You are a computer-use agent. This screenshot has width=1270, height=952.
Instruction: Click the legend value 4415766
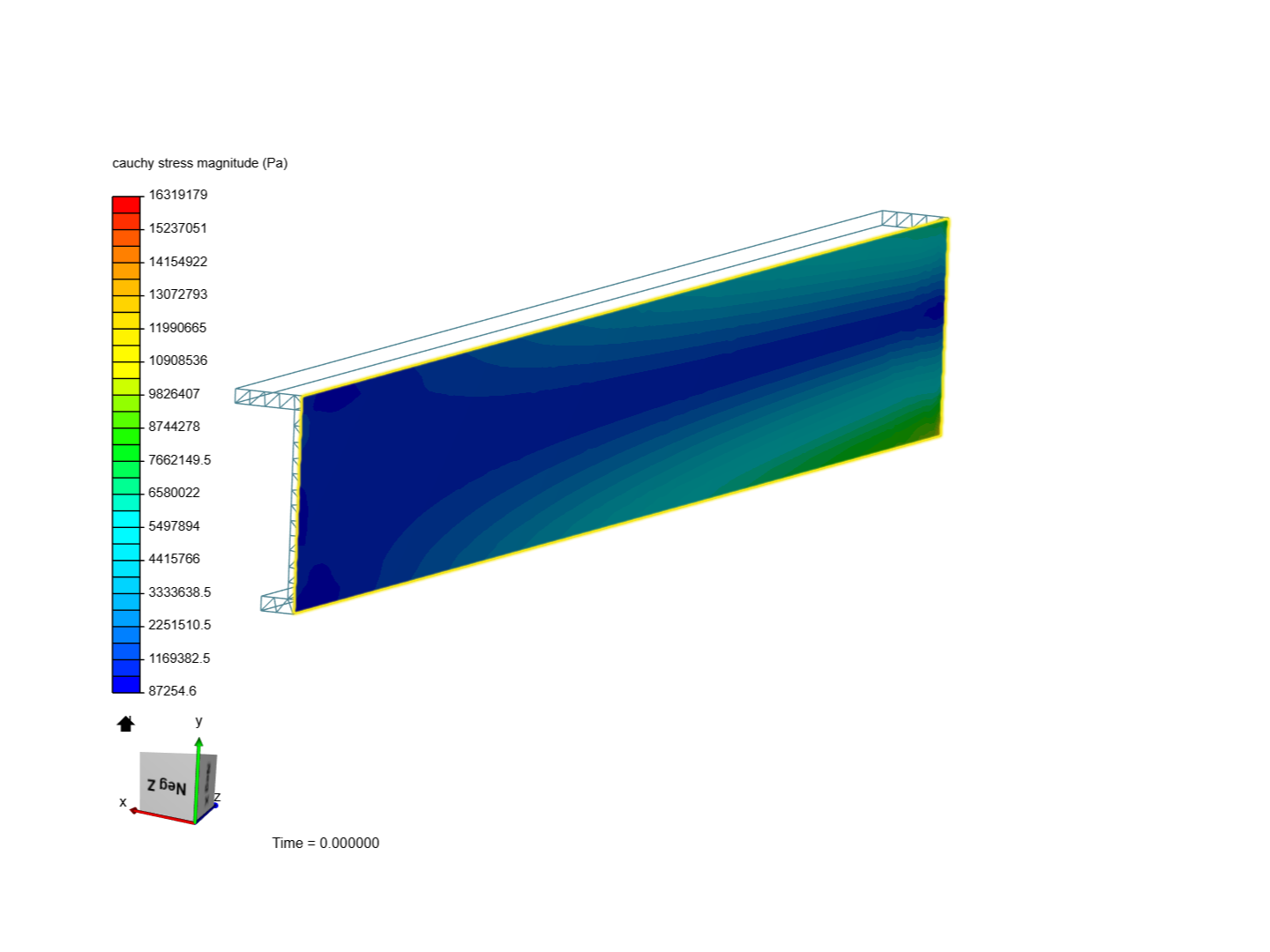pos(175,559)
